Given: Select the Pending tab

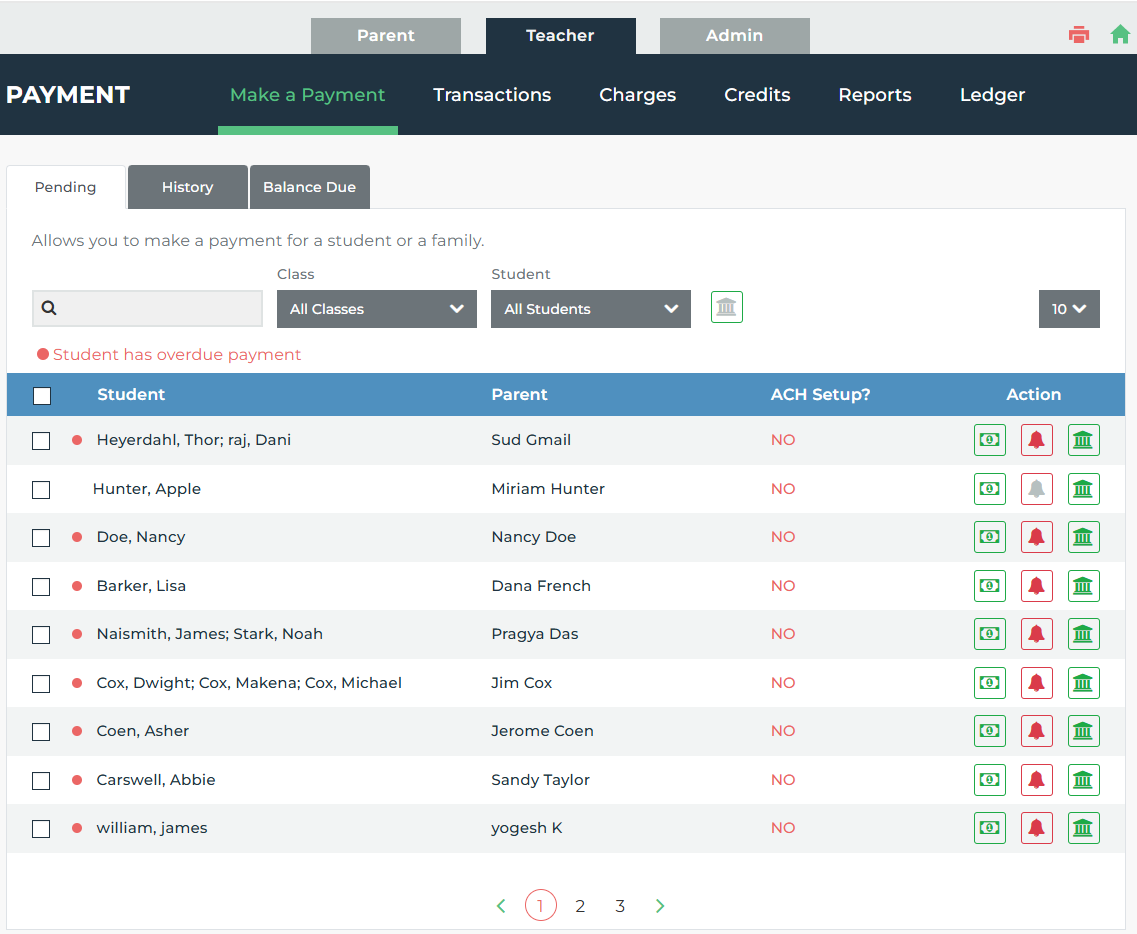Looking at the screenshot, I should point(66,187).
